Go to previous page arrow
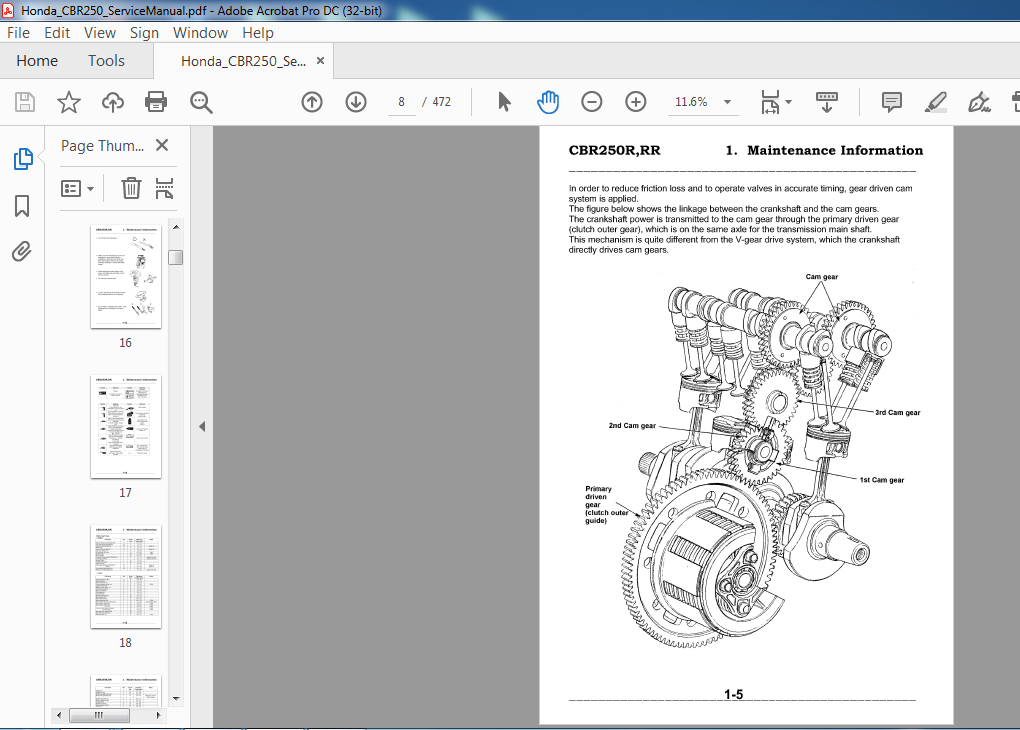Viewport: 1020px width, 730px height. coord(312,102)
